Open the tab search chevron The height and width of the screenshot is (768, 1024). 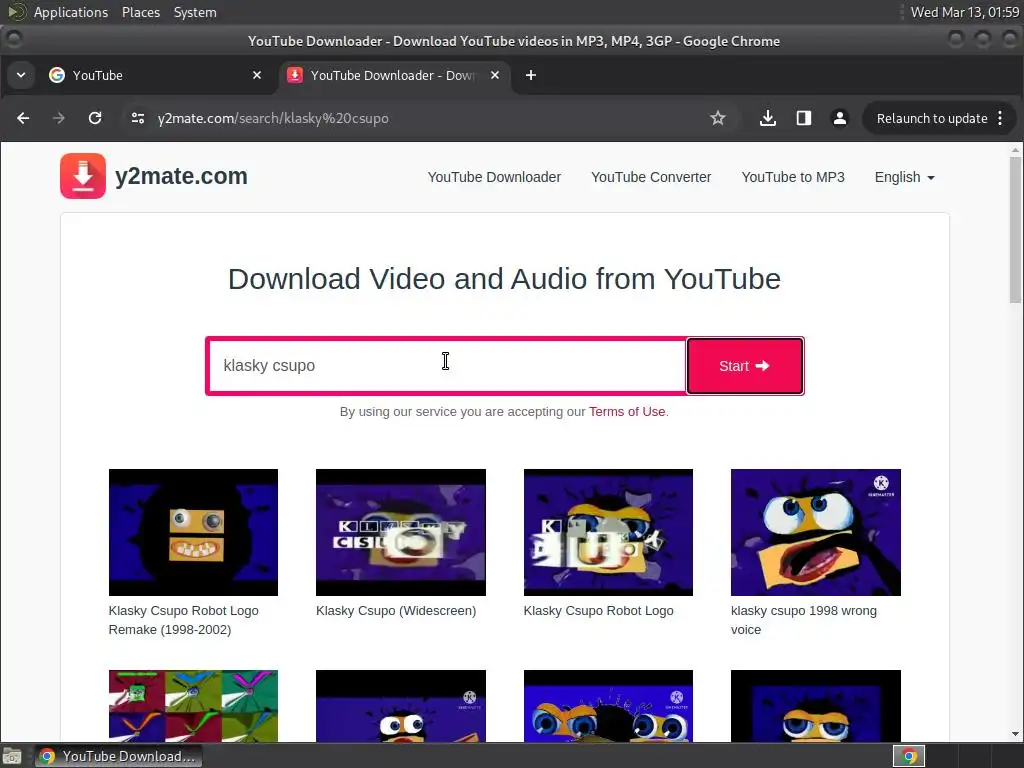click(x=21, y=75)
